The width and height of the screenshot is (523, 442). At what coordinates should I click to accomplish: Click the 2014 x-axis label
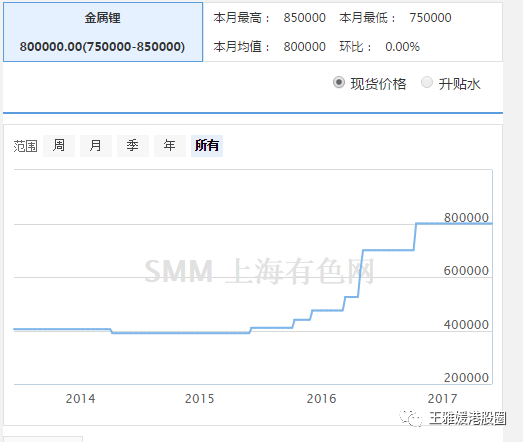[80, 399]
